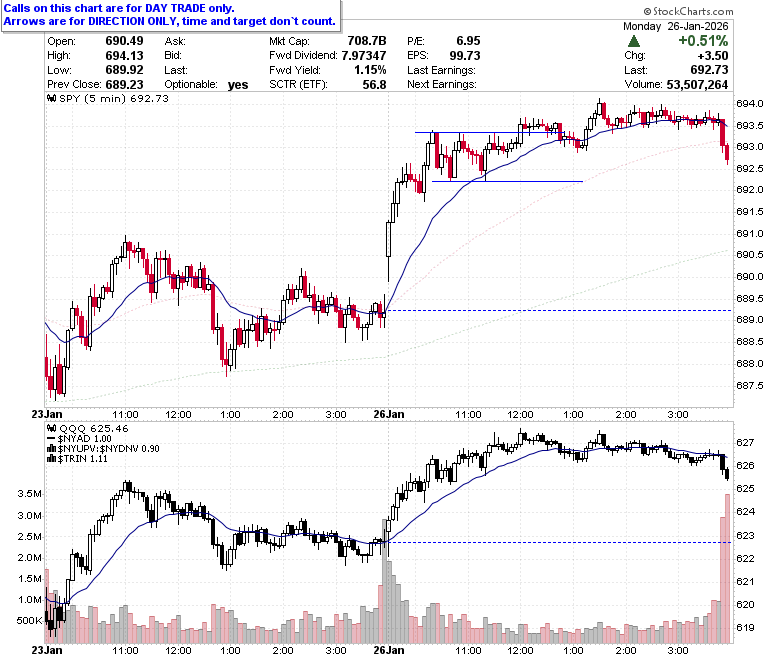Click the 500K volume axis label

(x=29, y=621)
